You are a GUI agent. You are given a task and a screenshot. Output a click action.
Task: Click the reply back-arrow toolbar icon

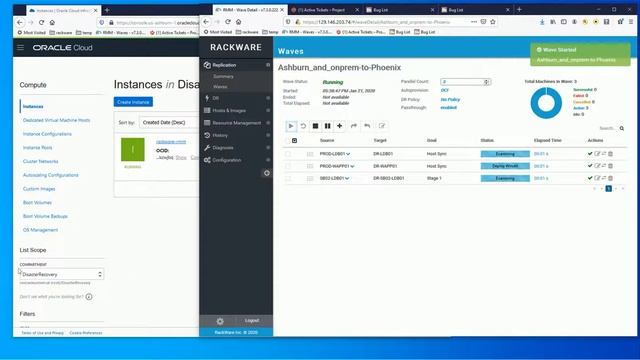(x=367, y=126)
